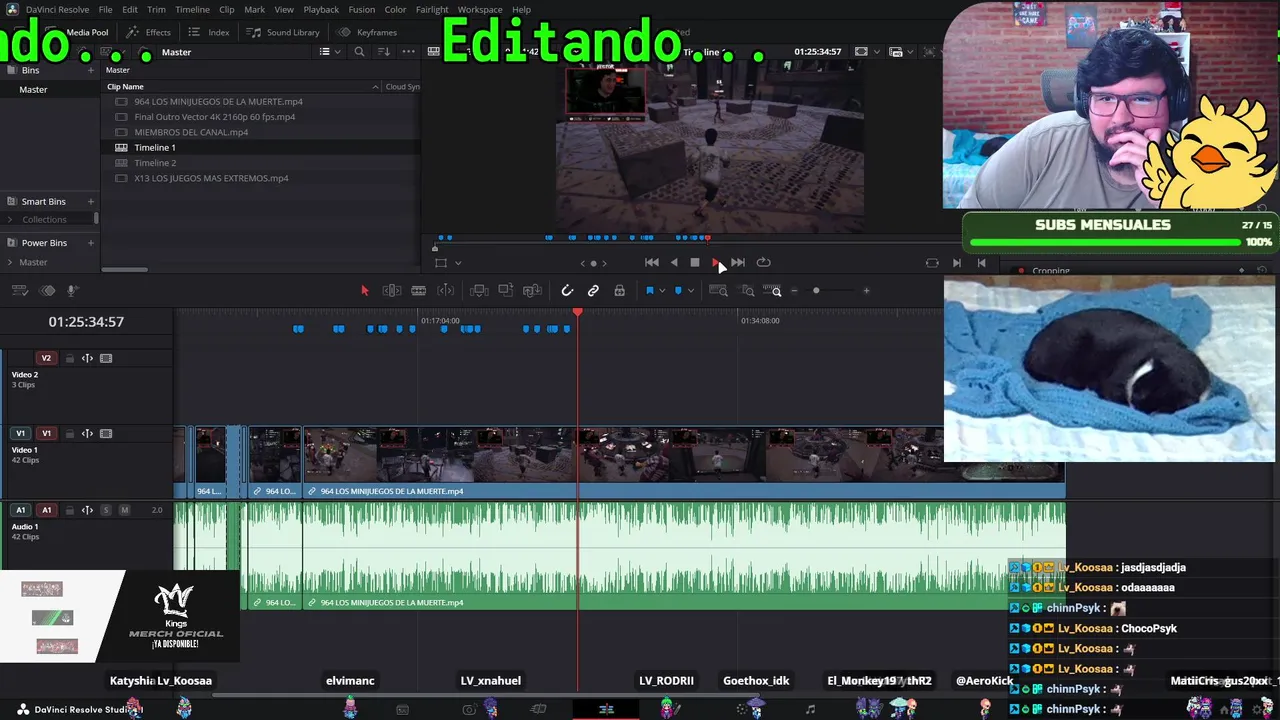Open media pool three-dot options menu
This screenshot has width=1280, height=720.
pos(408,52)
